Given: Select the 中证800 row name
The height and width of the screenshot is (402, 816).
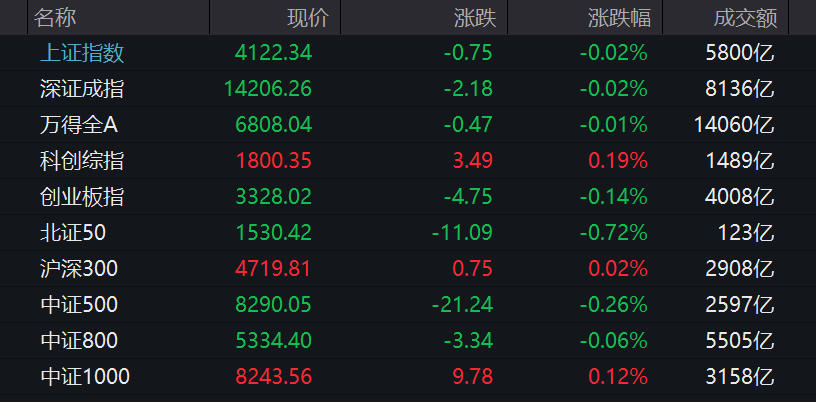Looking at the screenshot, I should coord(79,341).
